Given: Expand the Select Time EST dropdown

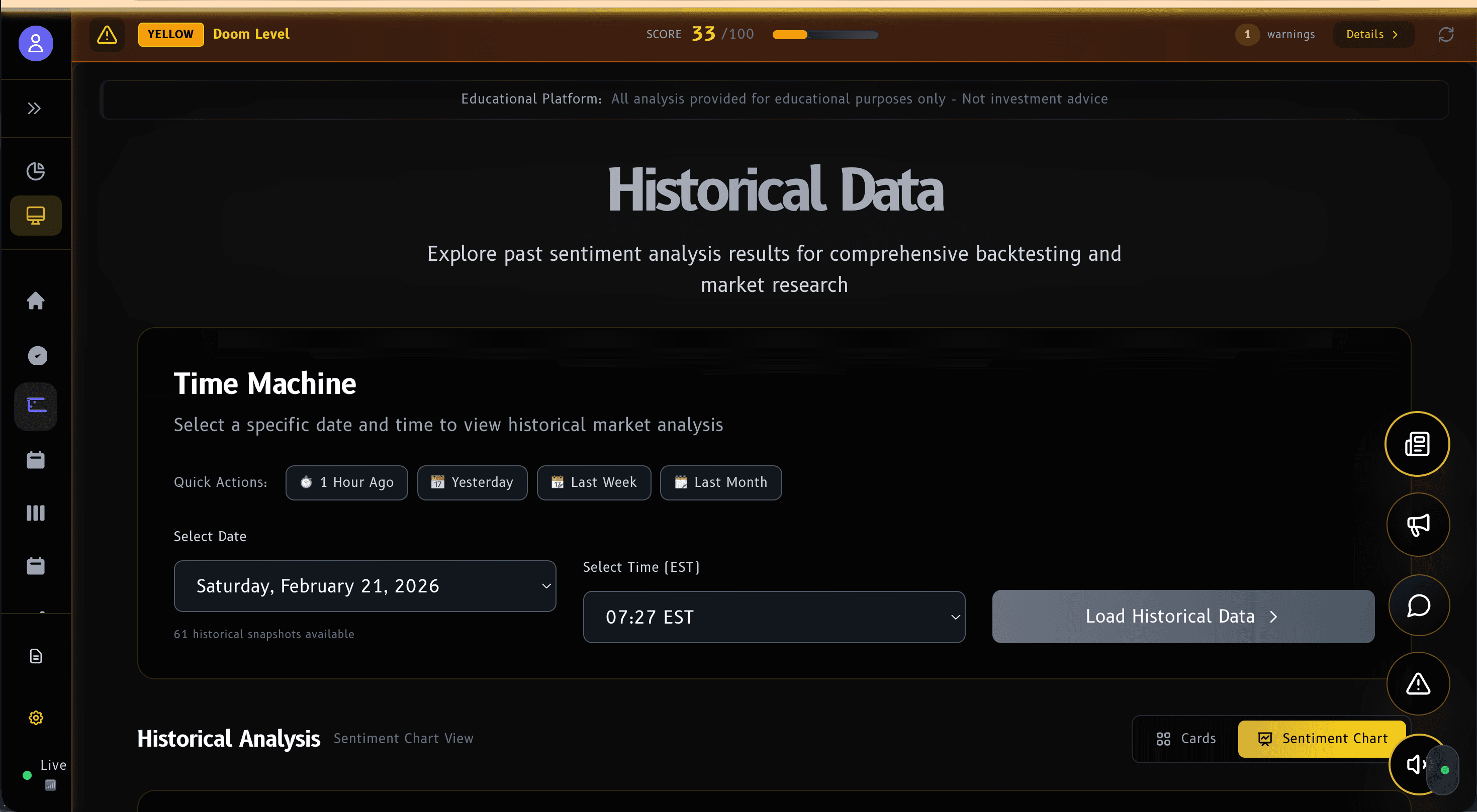Looking at the screenshot, I should click(774, 617).
